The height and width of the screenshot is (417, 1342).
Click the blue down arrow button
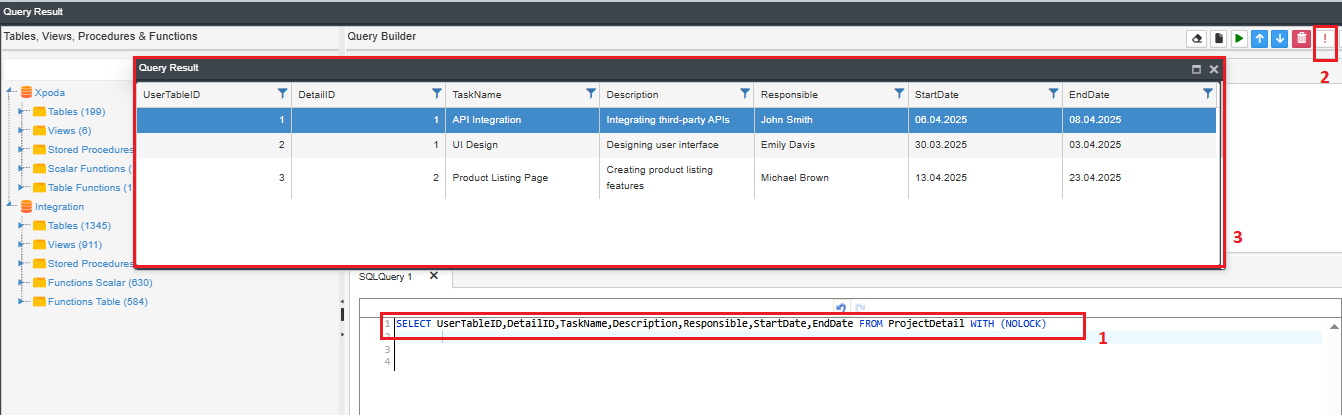pyautogui.click(x=1280, y=38)
